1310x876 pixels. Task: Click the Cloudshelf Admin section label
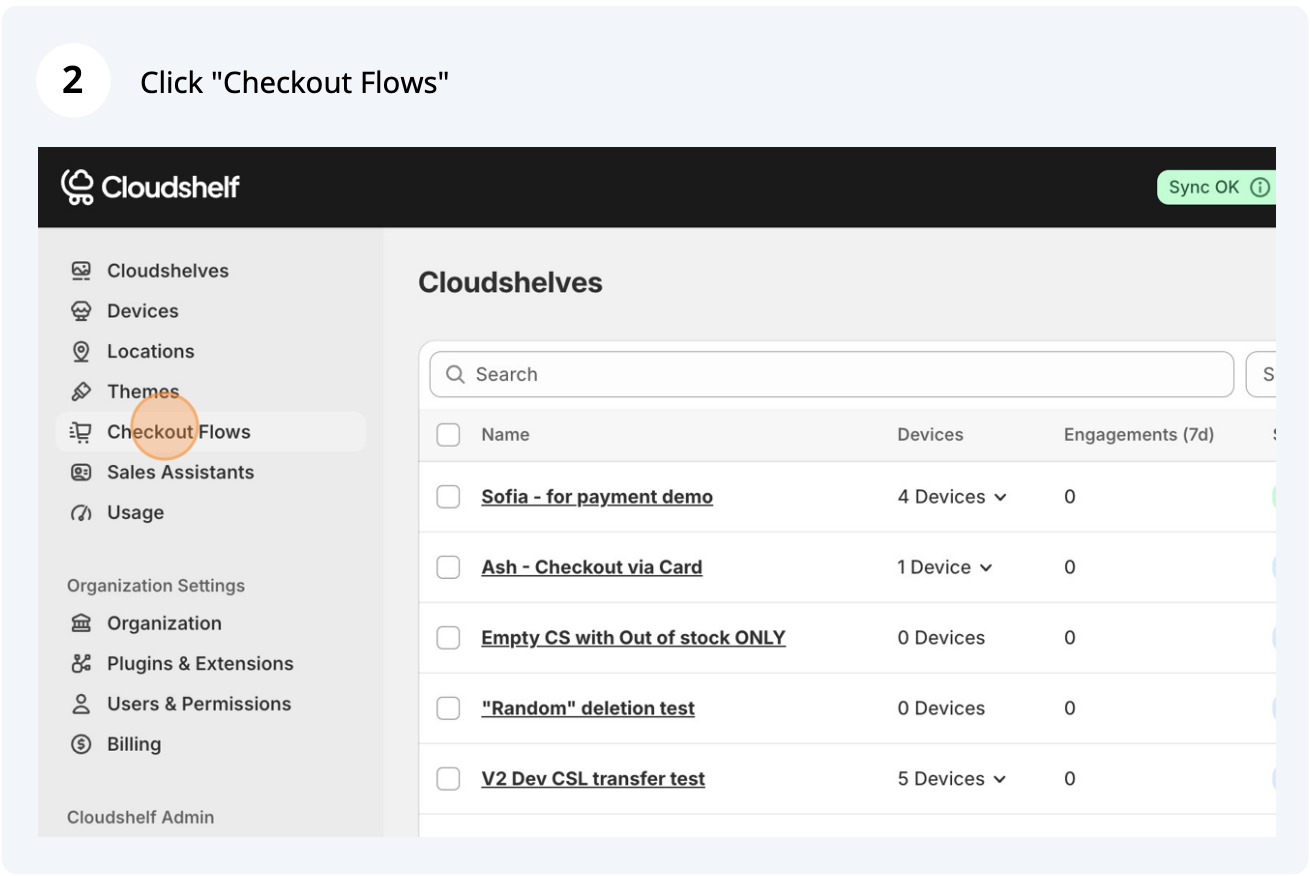point(141,817)
